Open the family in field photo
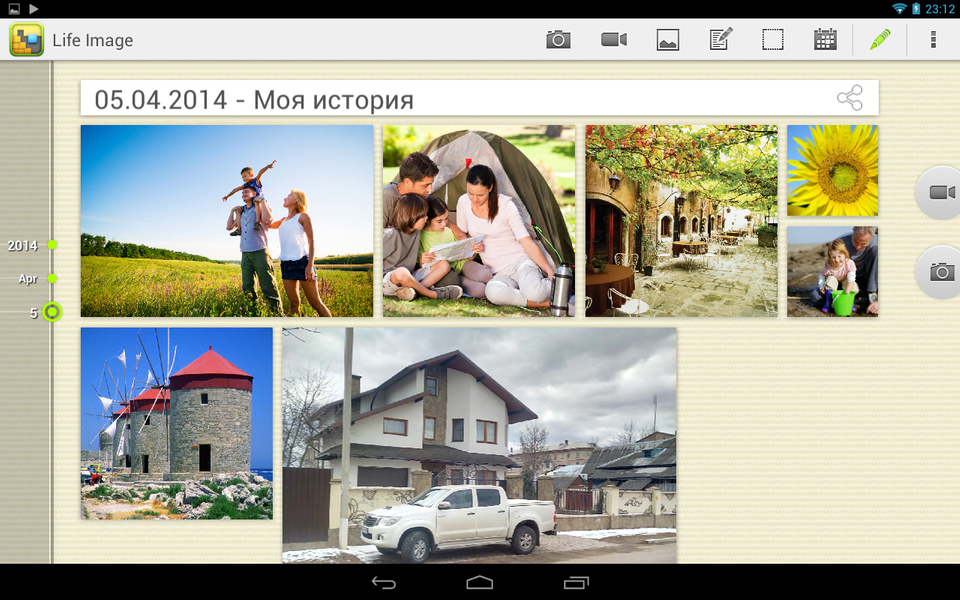 click(x=227, y=221)
